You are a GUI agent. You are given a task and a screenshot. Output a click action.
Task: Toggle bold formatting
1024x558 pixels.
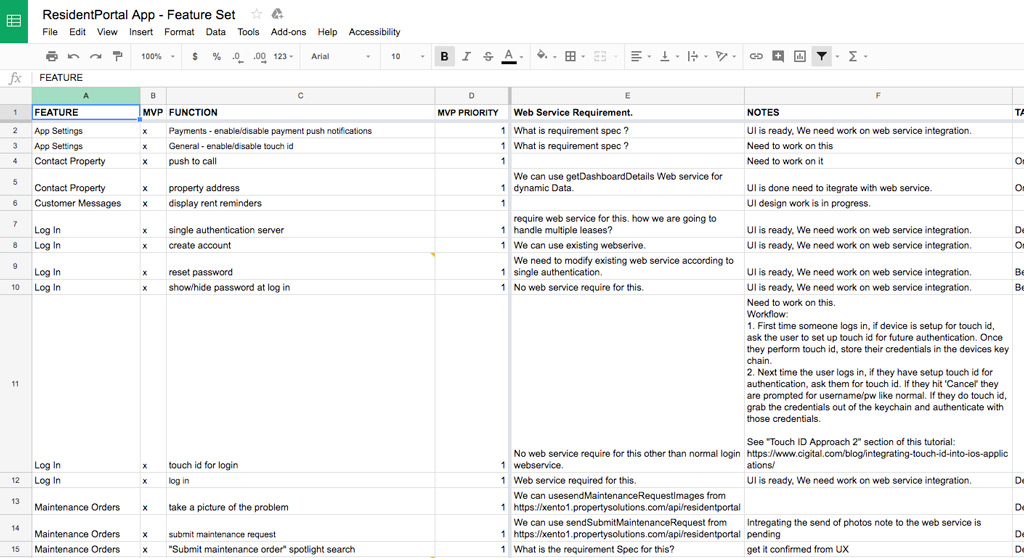444,56
